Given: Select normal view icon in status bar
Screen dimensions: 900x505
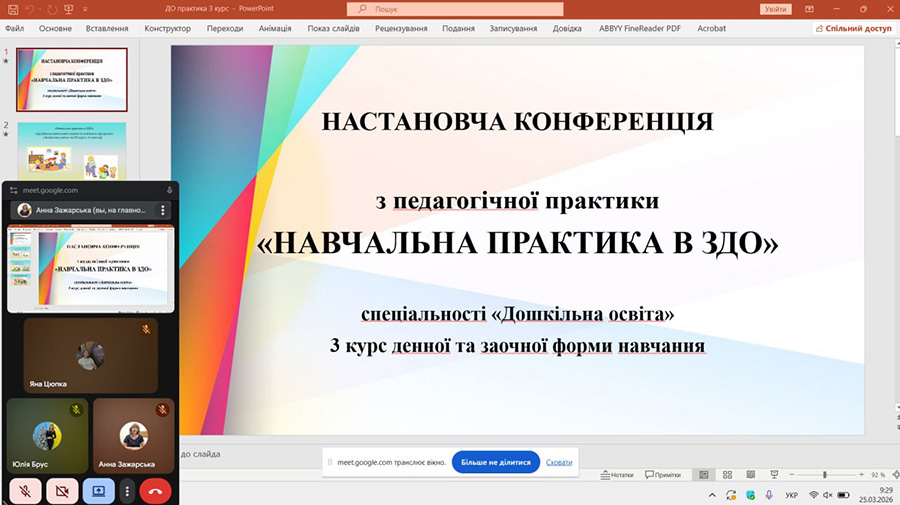Looking at the screenshot, I should (704, 475).
